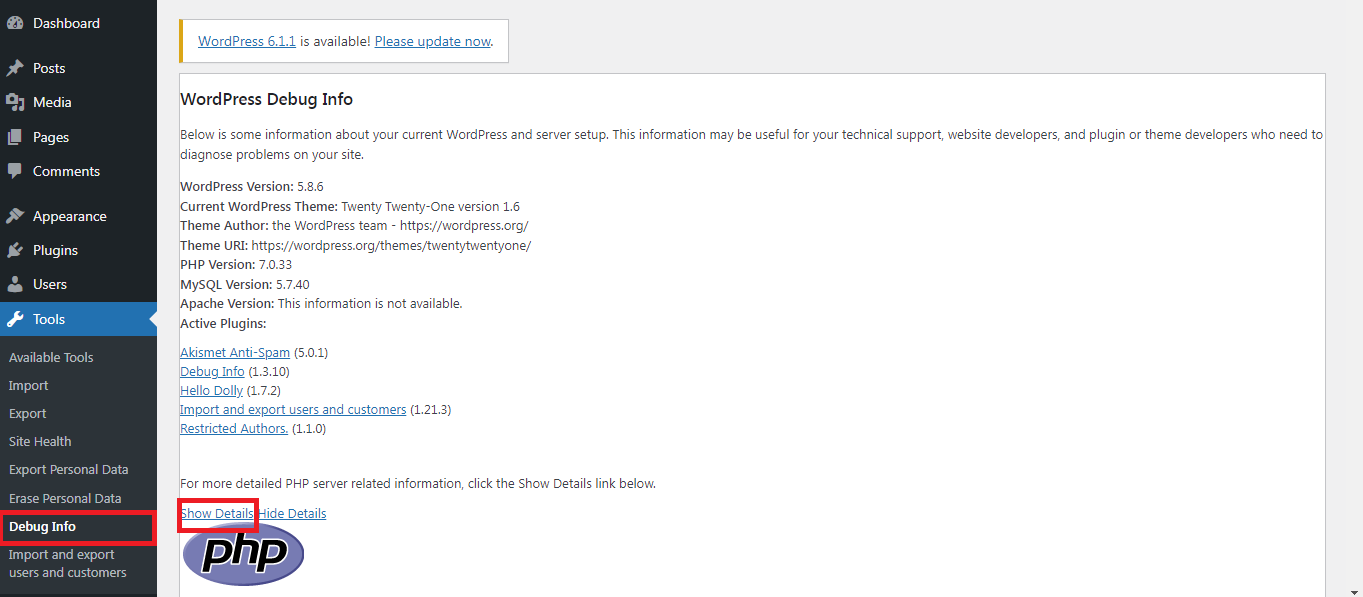
Task: Open the Restricted Authors plugin link
Action: click(234, 428)
